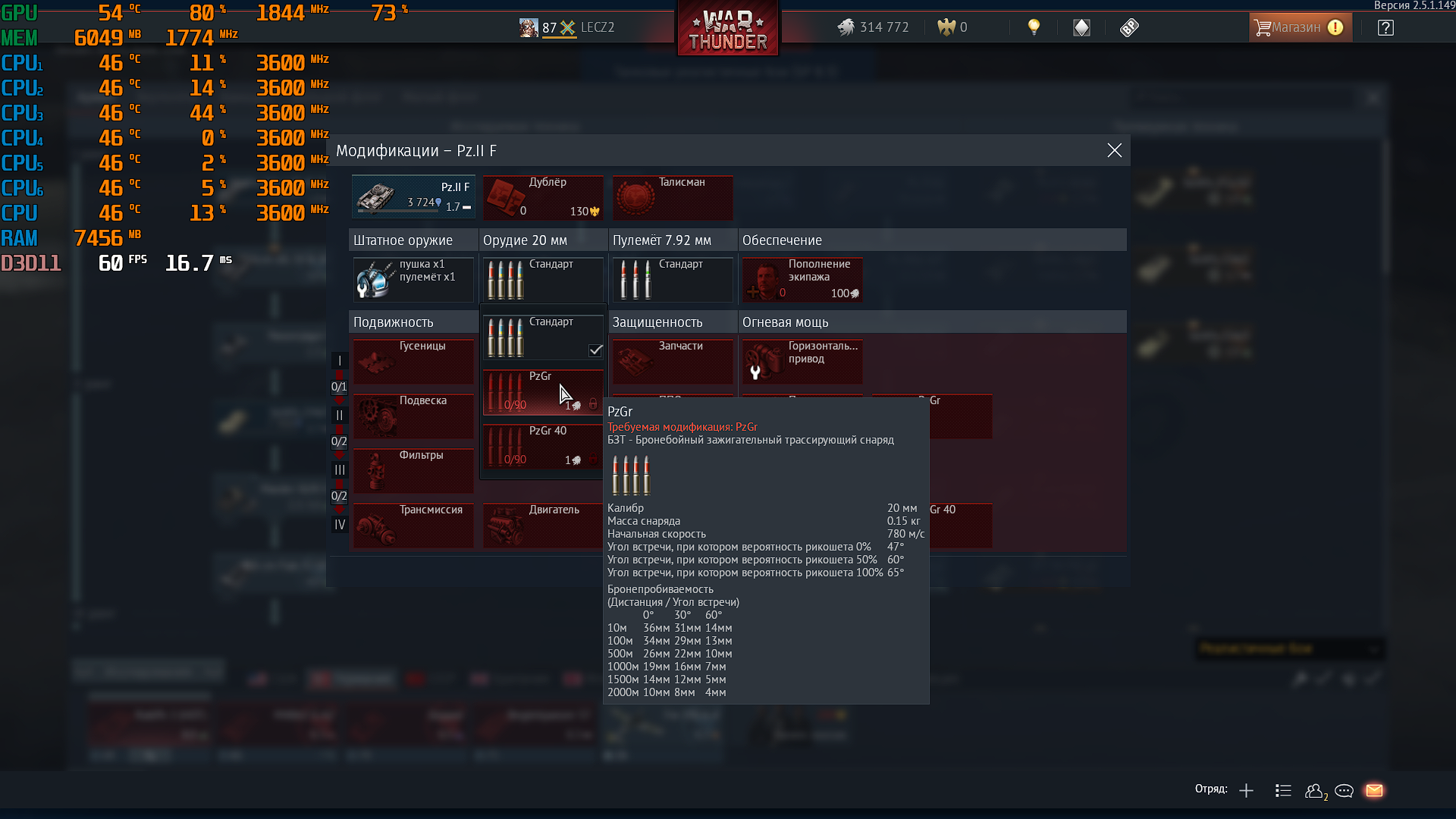This screenshot has width=1456, height=819.
Task: Expand the Орудие 20 мм belt selector
Action: 543,279
